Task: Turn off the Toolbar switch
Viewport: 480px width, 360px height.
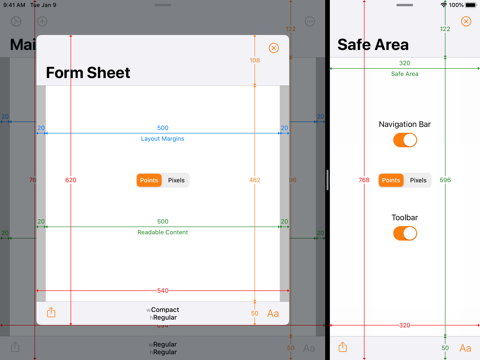Action: 405,233
